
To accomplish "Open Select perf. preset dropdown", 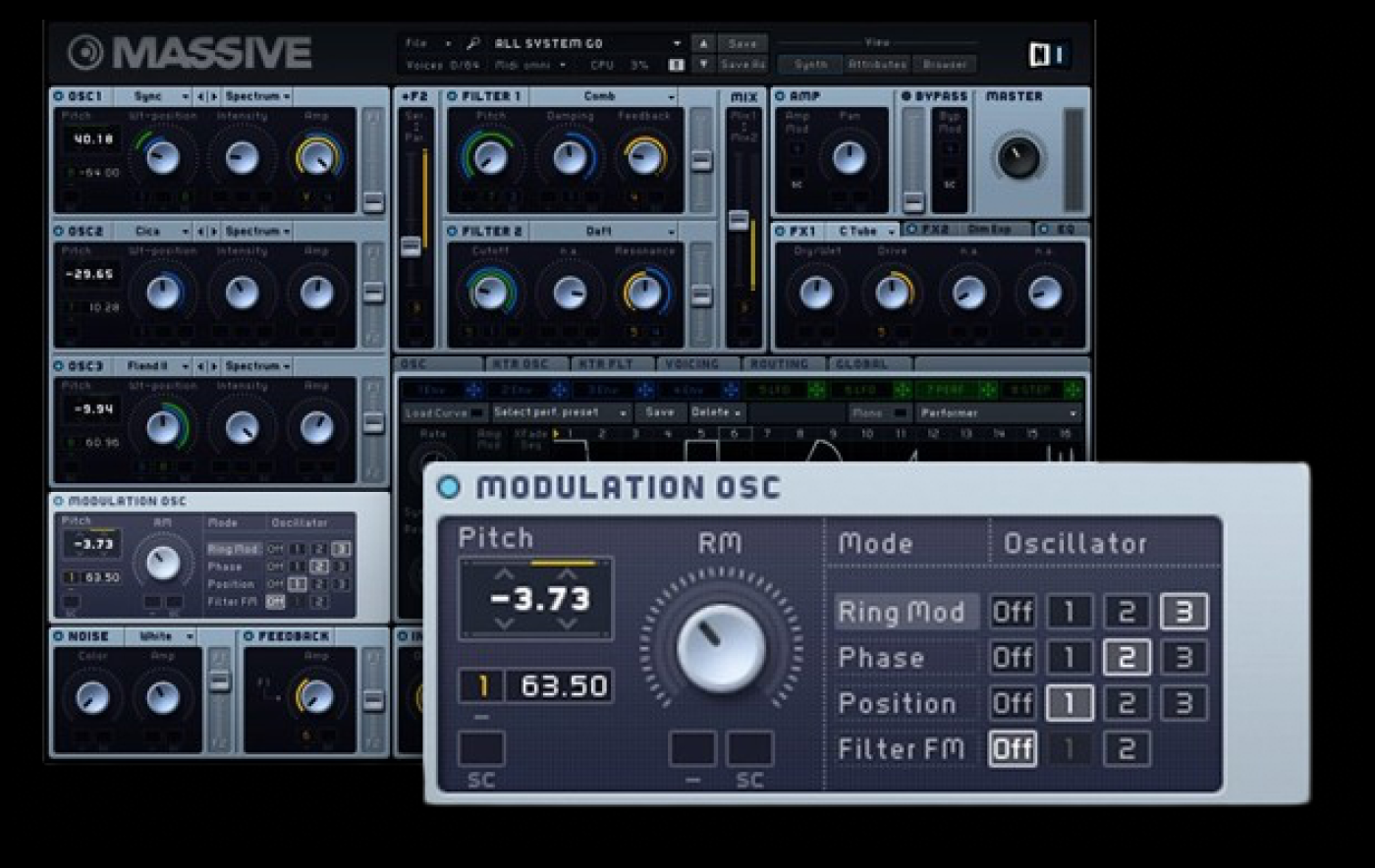I will (561, 413).
